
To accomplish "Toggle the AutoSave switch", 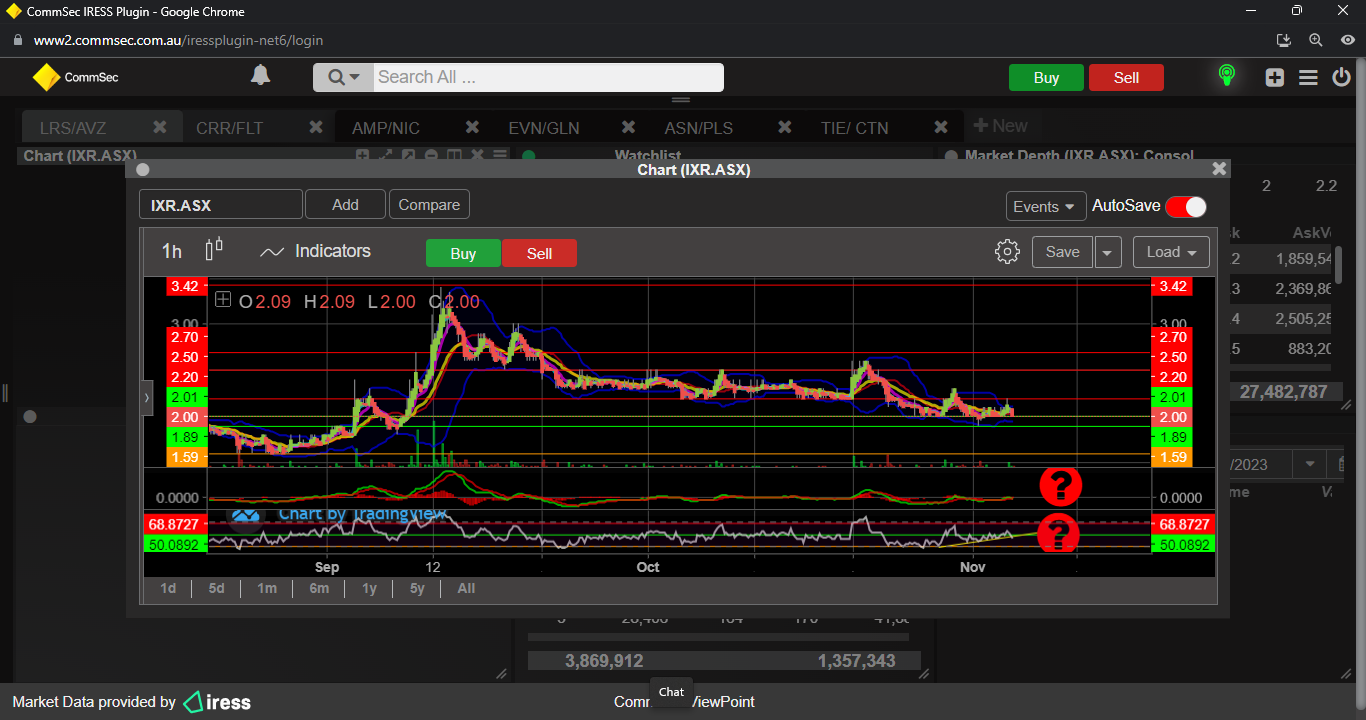I will [1186, 206].
